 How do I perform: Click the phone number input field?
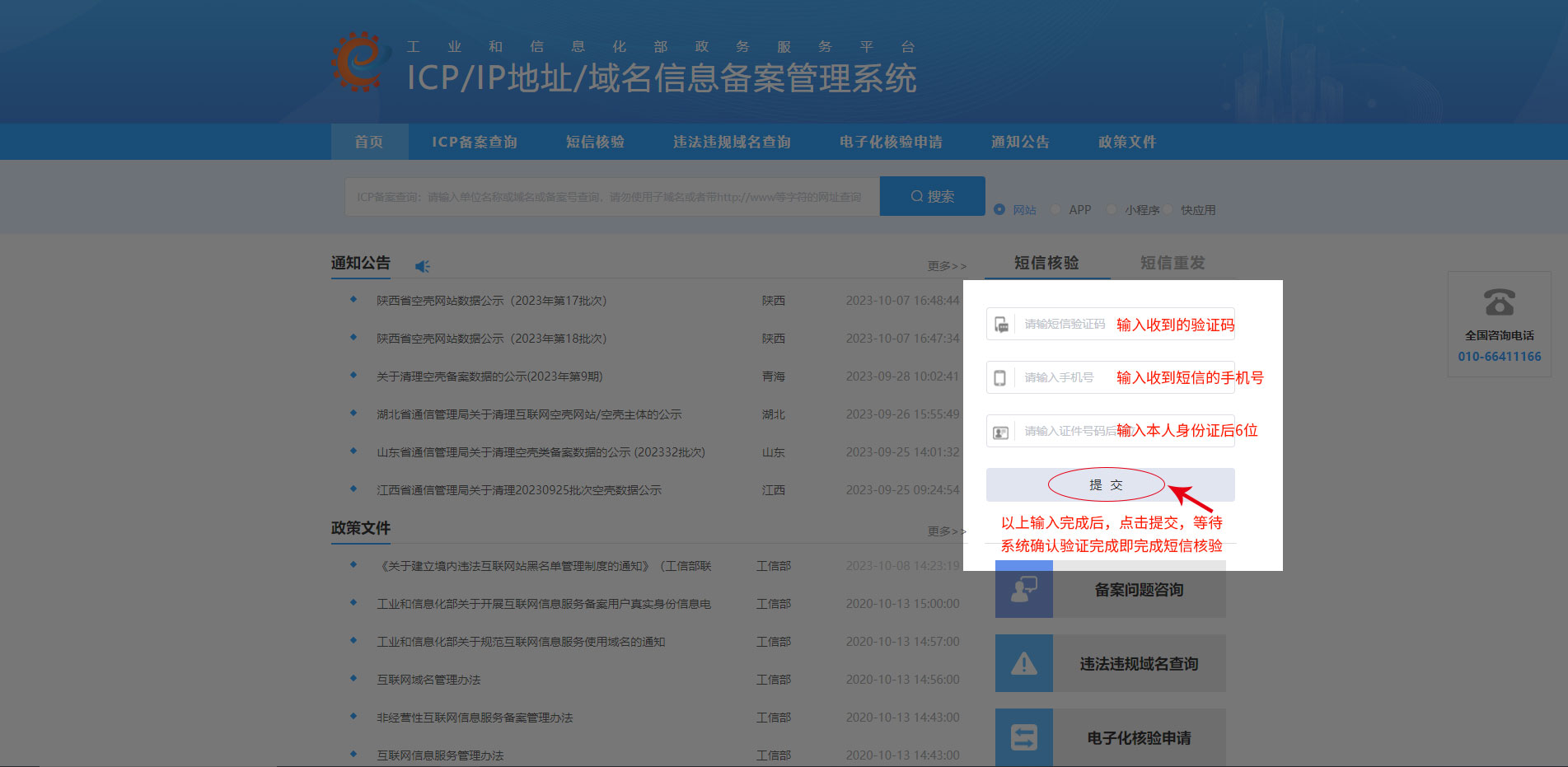[1063, 378]
